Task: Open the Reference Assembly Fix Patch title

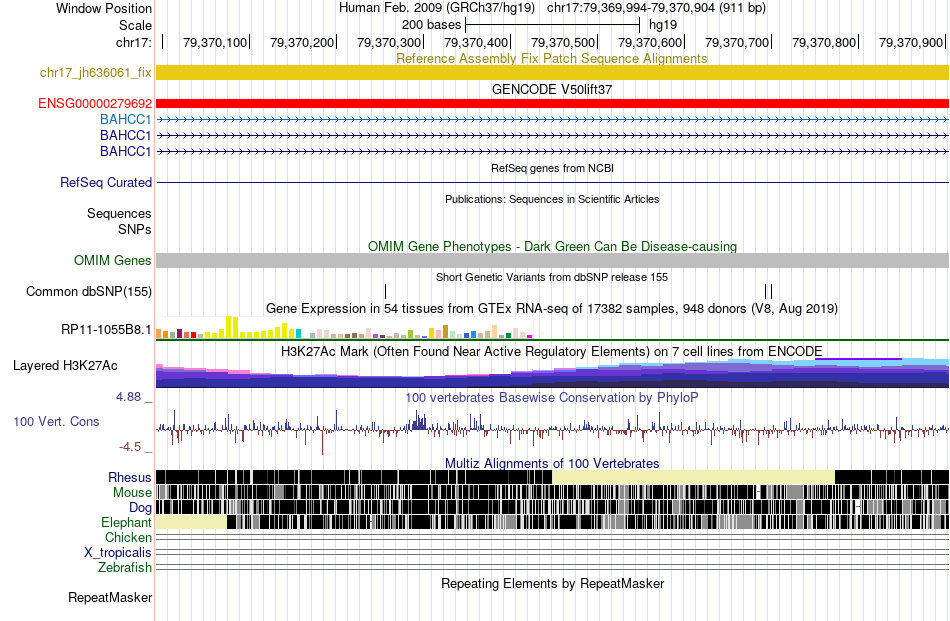Action: (x=552, y=59)
